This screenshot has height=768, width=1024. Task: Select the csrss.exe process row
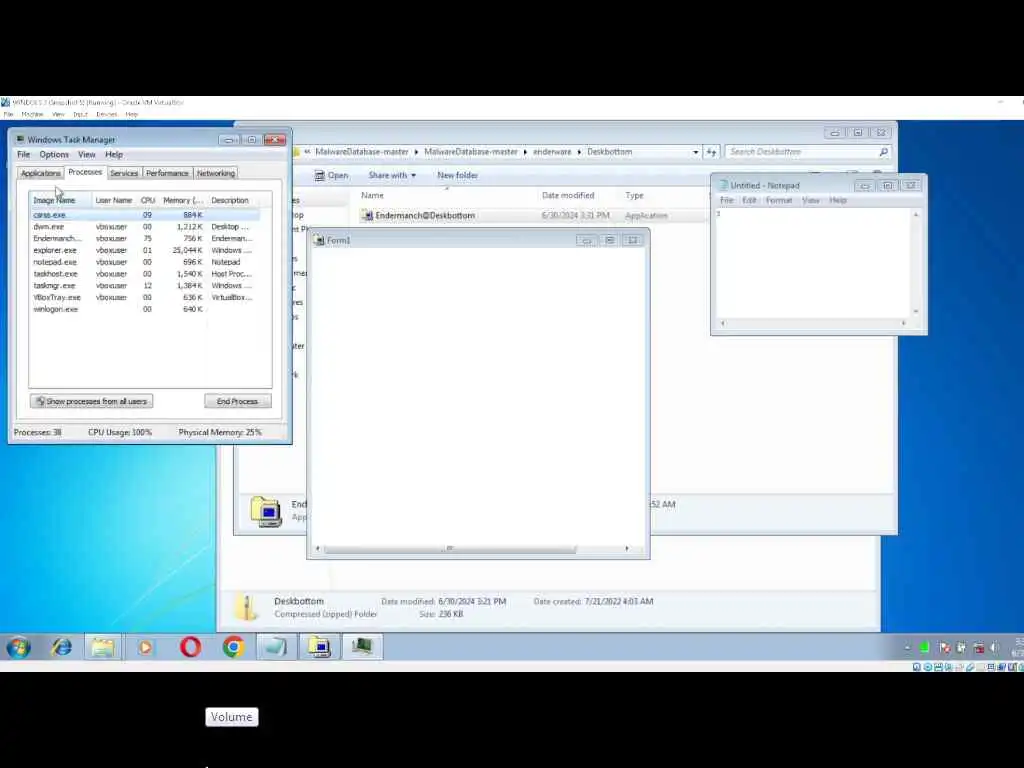(145, 215)
